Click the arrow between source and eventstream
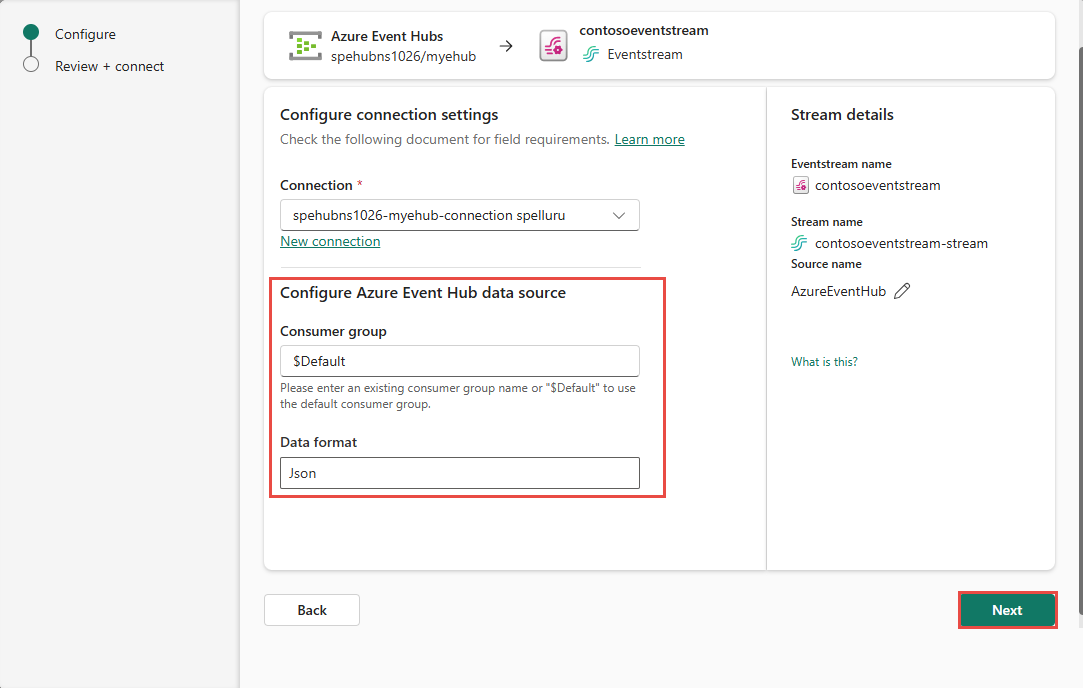The width and height of the screenshot is (1083, 688). [506, 46]
